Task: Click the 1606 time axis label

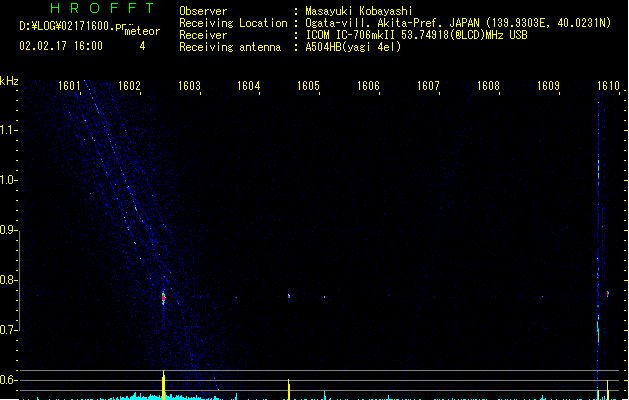Action: click(368, 86)
